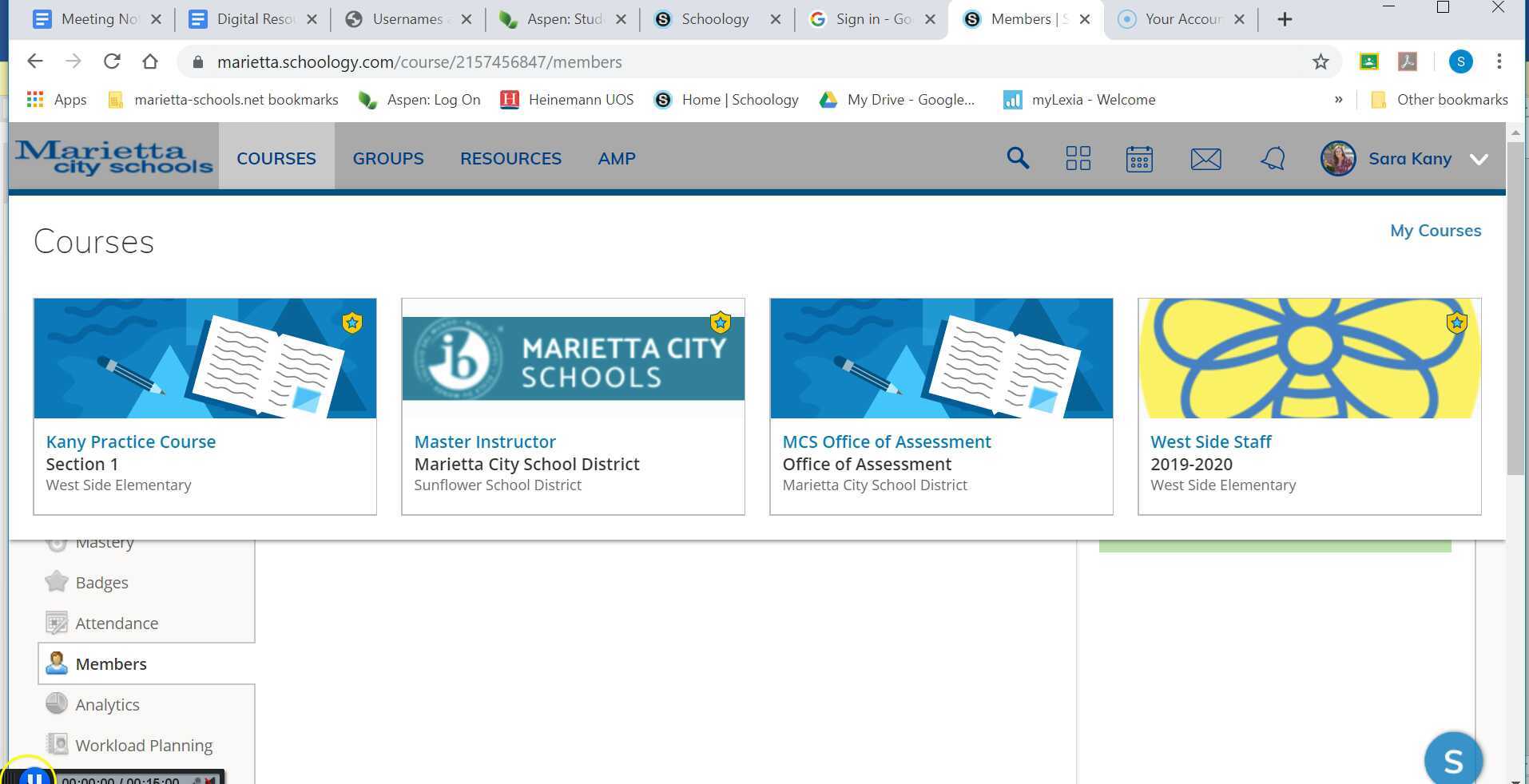Open the Other bookmarks folder
1529x784 pixels.
point(1448,99)
